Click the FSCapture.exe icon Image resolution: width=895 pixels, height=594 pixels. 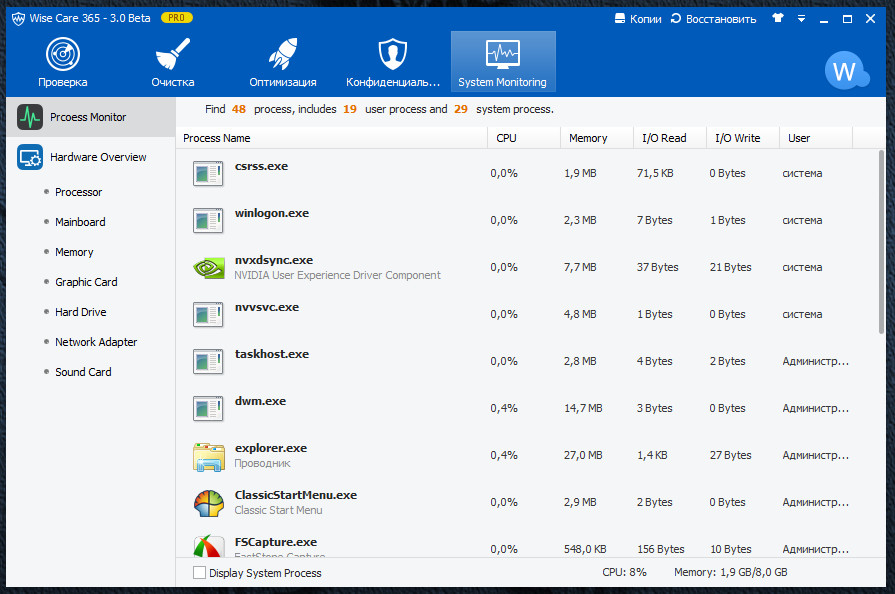pyautogui.click(x=209, y=547)
